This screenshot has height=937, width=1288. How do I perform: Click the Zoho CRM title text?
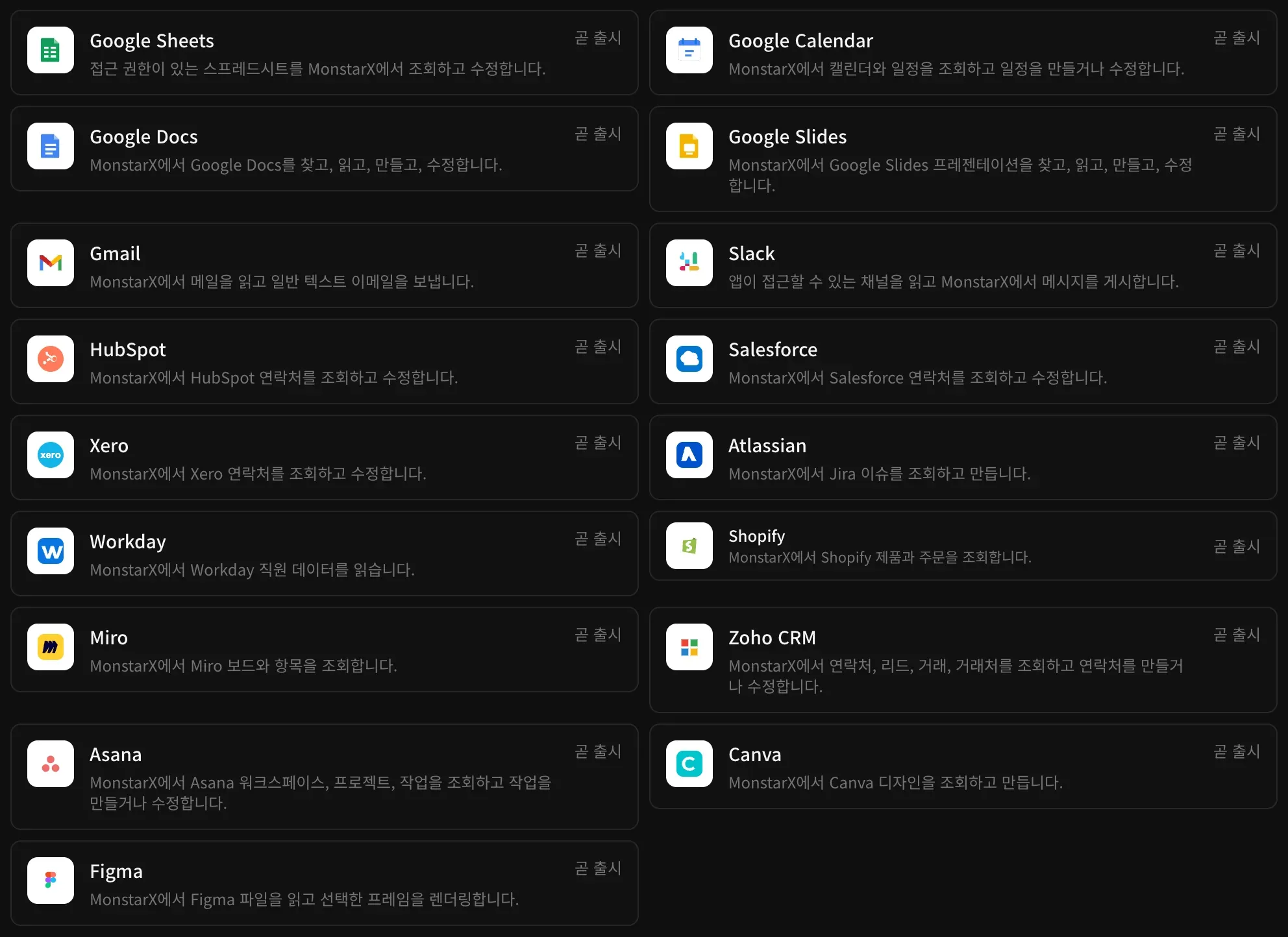pyautogui.click(x=772, y=638)
